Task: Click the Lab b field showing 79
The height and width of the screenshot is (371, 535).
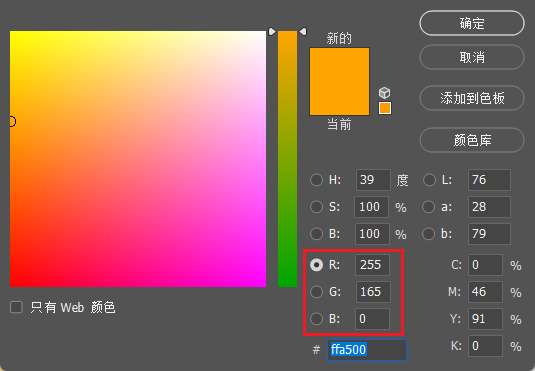Action: click(x=489, y=234)
